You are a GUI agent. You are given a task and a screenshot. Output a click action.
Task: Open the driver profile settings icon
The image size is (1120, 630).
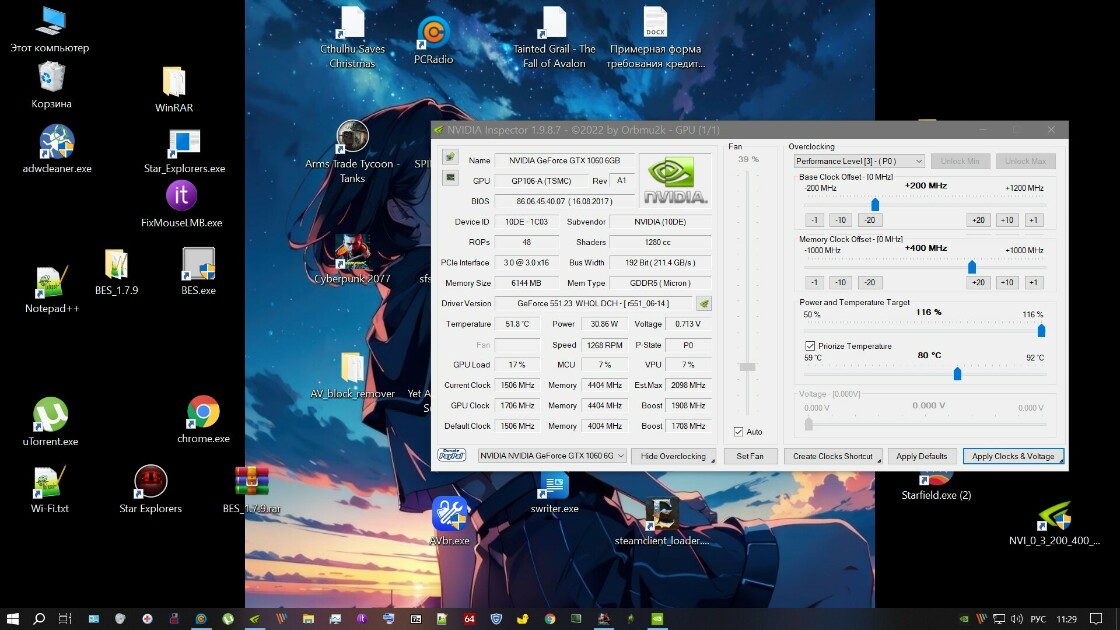[x=704, y=304]
